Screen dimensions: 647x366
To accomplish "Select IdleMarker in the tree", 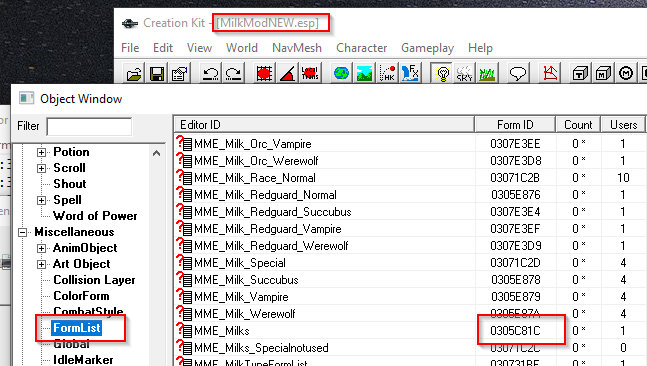I will [x=83, y=360].
